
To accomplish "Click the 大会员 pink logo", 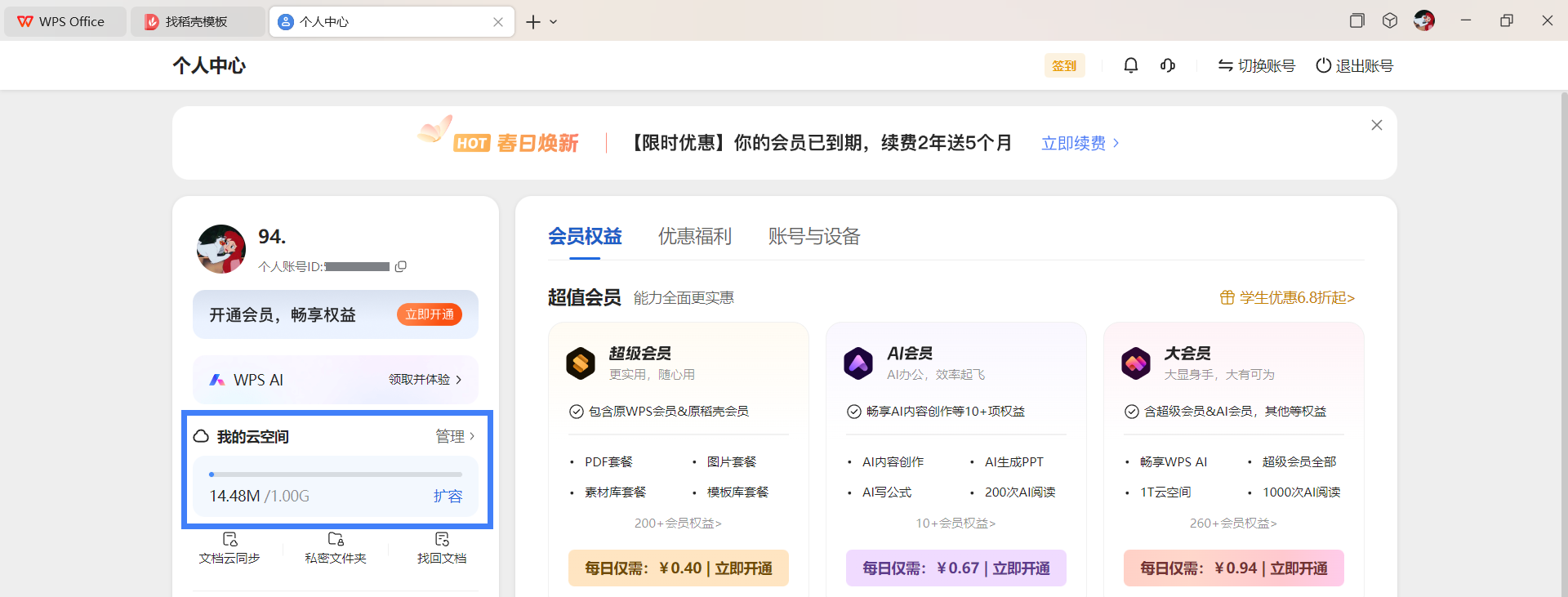I will [1136, 363].
